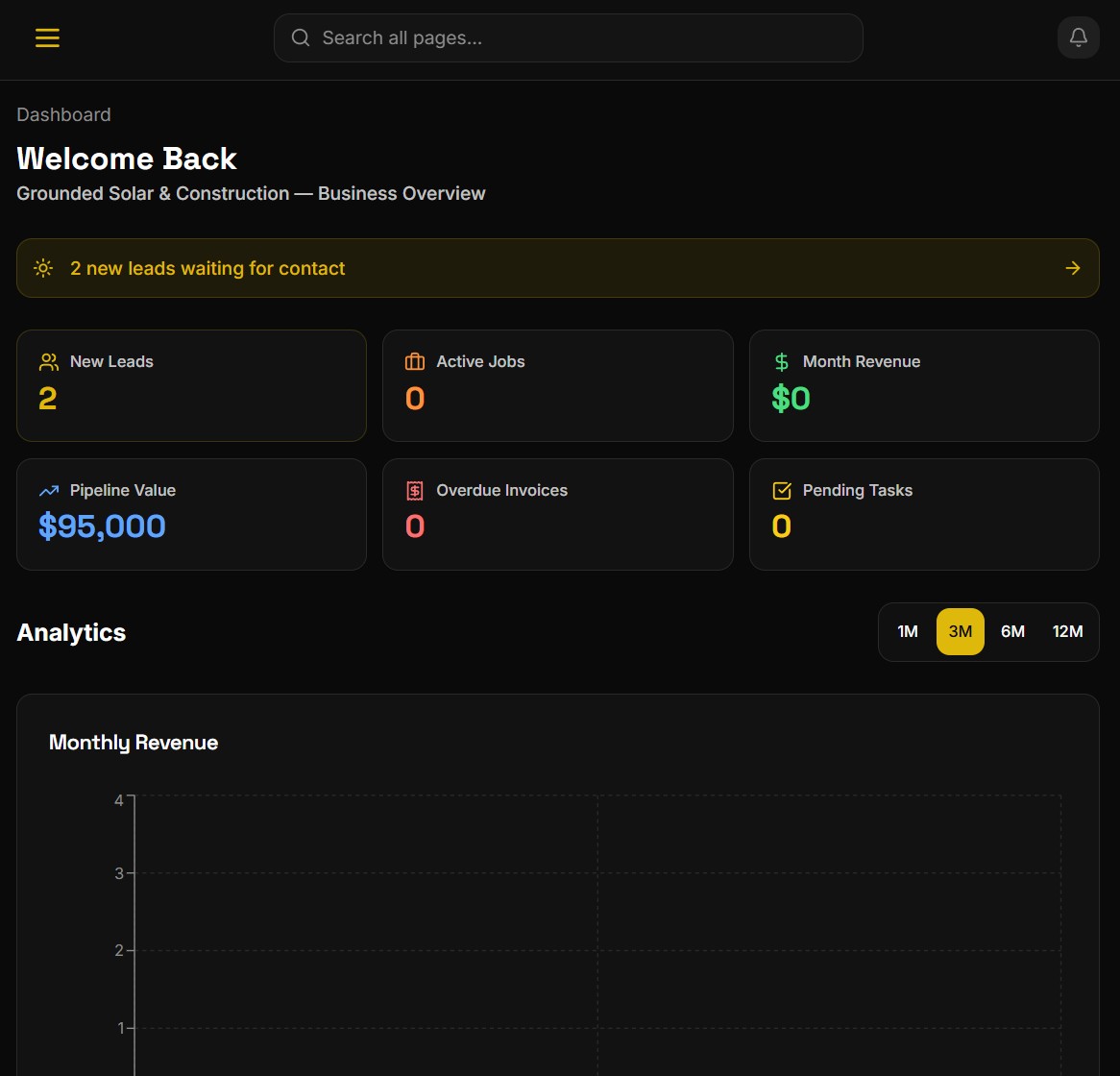Open the New Leads card
1120x1076 pixels.
191,386
